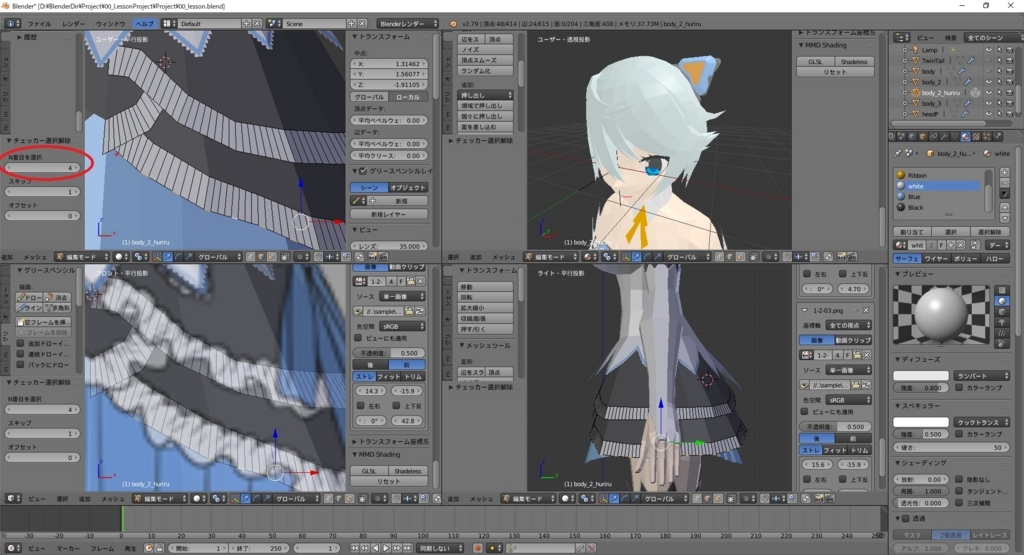
Task: Click the ローカル transform button
Action: [x=408, y=97]
